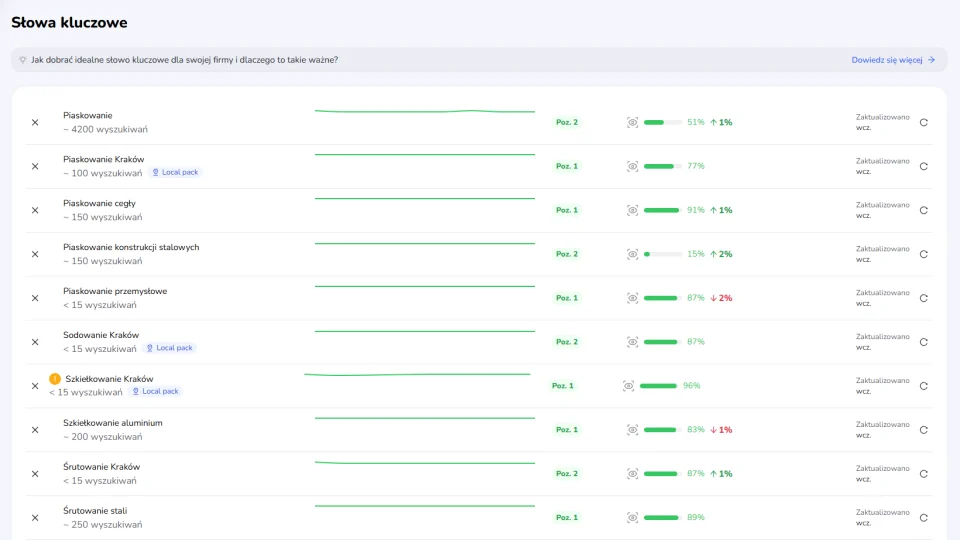The image size is (960, 540).
Task: Open the Dowiedz się więcej link
Action: [x=893, y=60]
